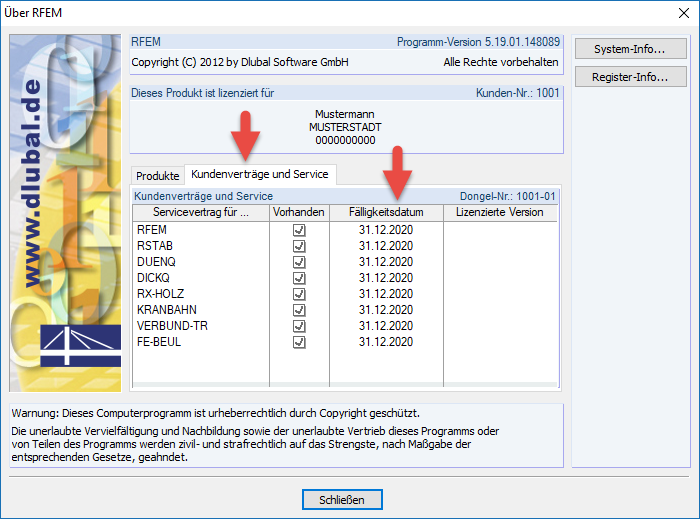Toggle the Vorhanden checkbox for DUENQ
Screen dimensions: 700x519
point(299,262)
